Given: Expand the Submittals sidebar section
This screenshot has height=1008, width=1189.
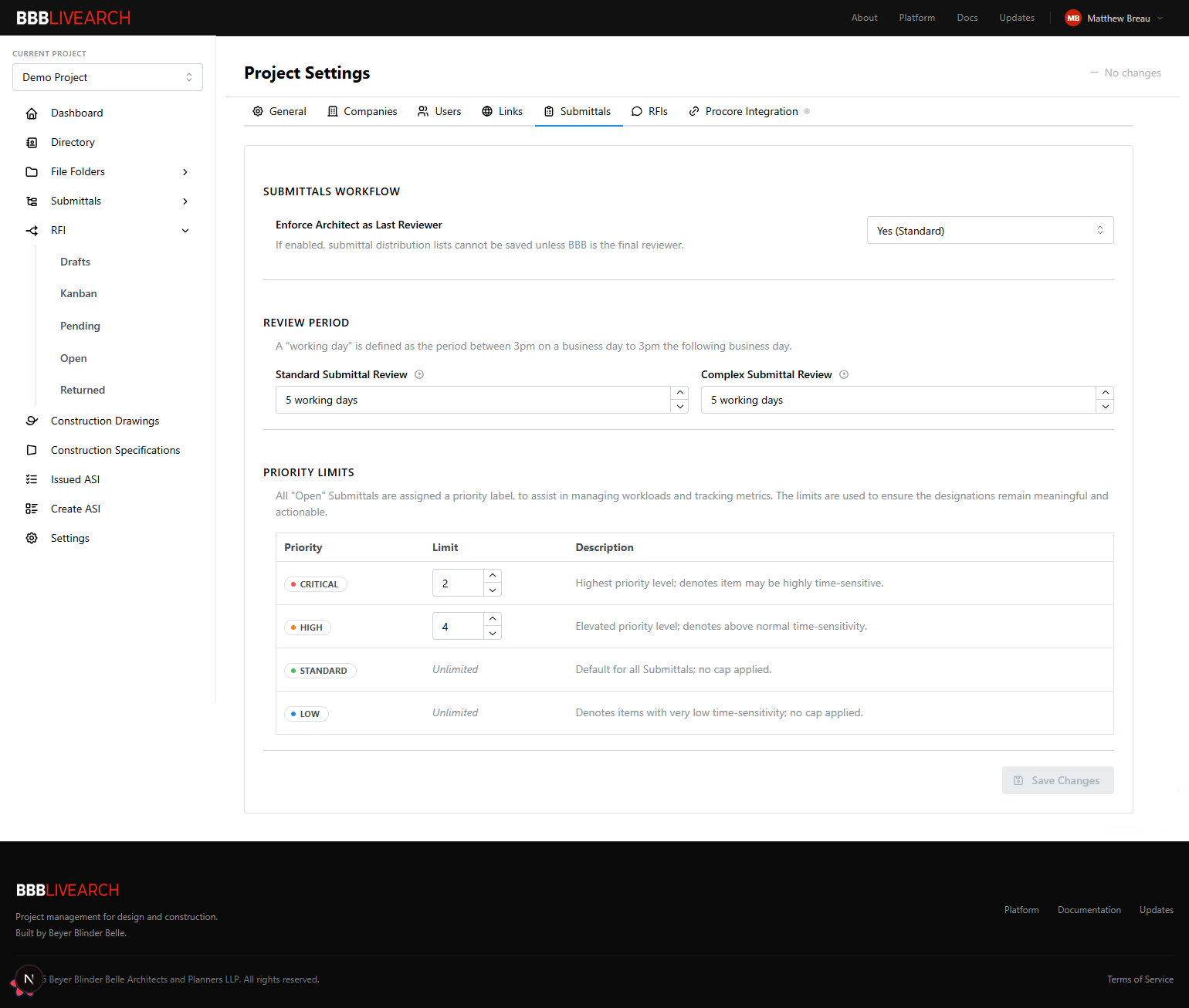Looking at the screenshot, I should (185, 201).
